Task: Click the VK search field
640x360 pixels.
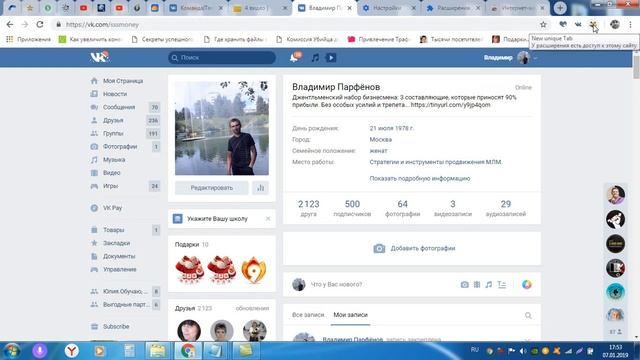Action: 222,58
